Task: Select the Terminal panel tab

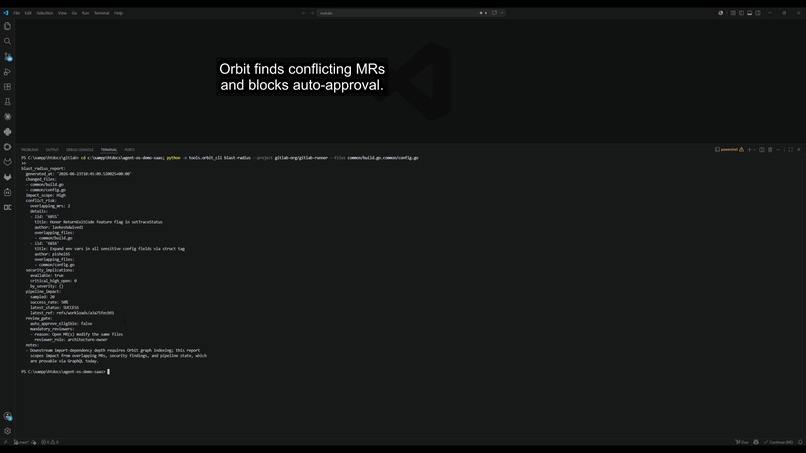Action: click(x=108, y=150)
